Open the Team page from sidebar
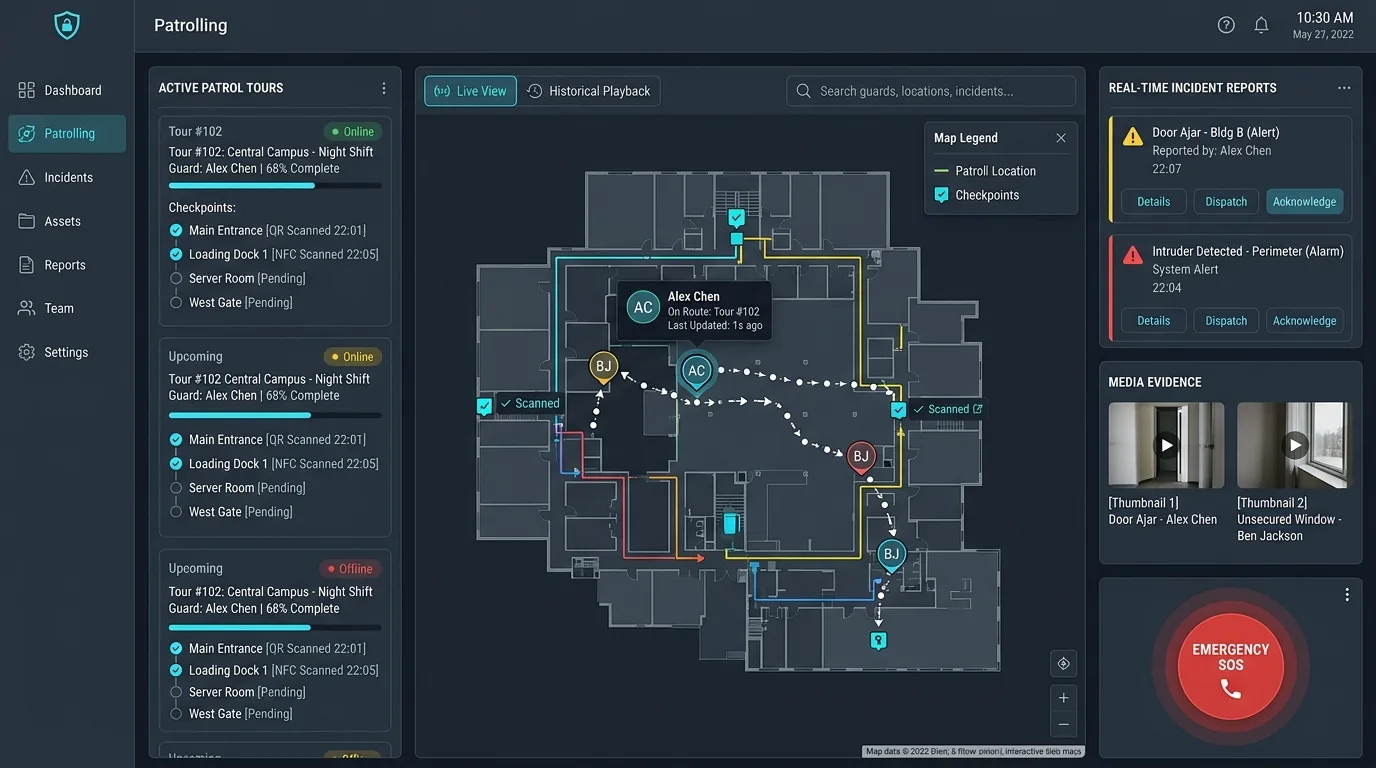This screenshot has height=768, width=1376. [67, 308]
